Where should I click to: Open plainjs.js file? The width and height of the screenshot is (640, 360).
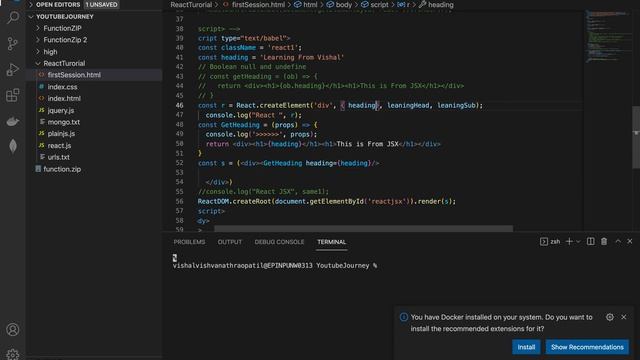(61, 133)
